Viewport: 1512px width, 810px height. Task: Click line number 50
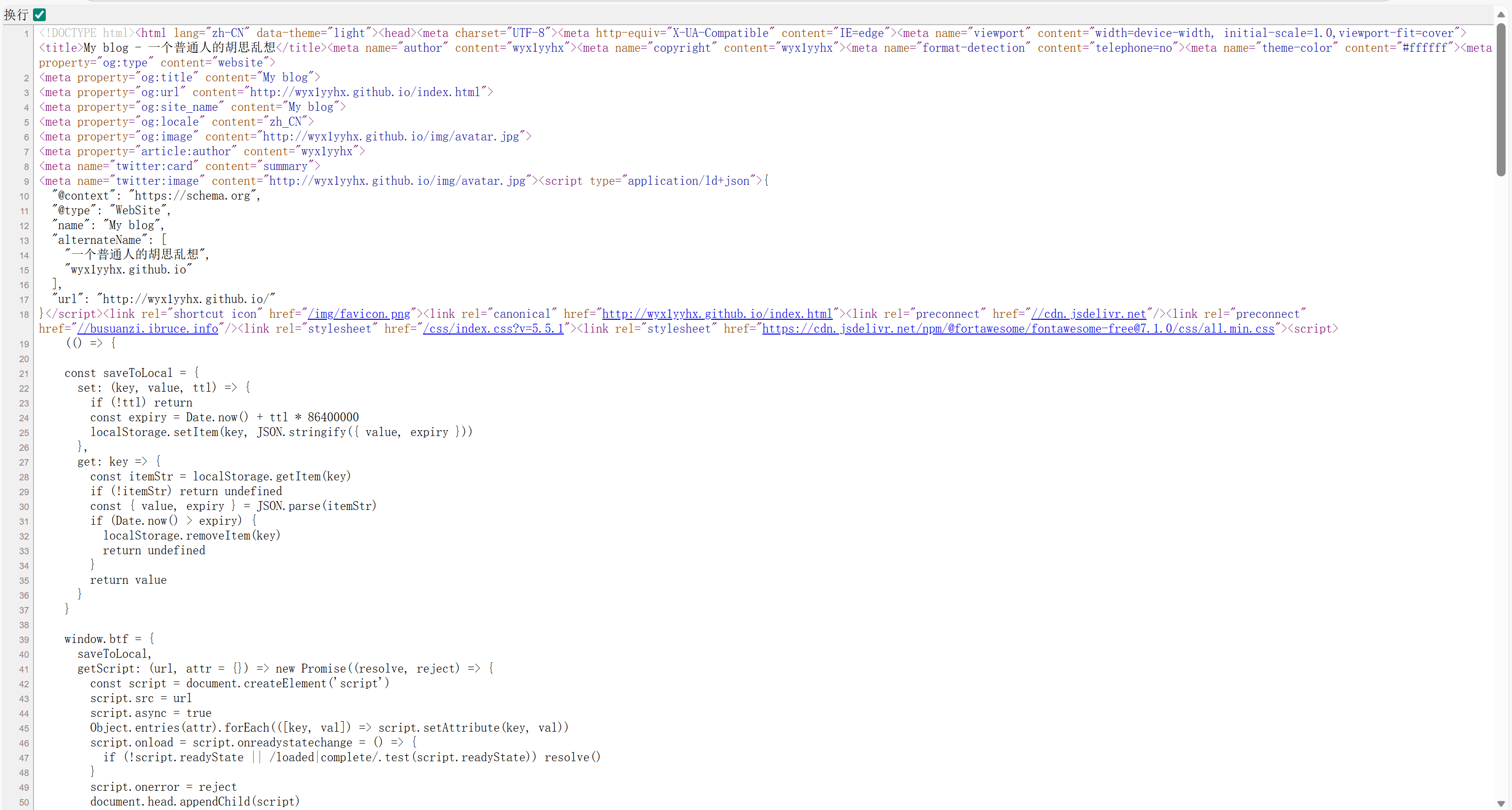(24, 803)
